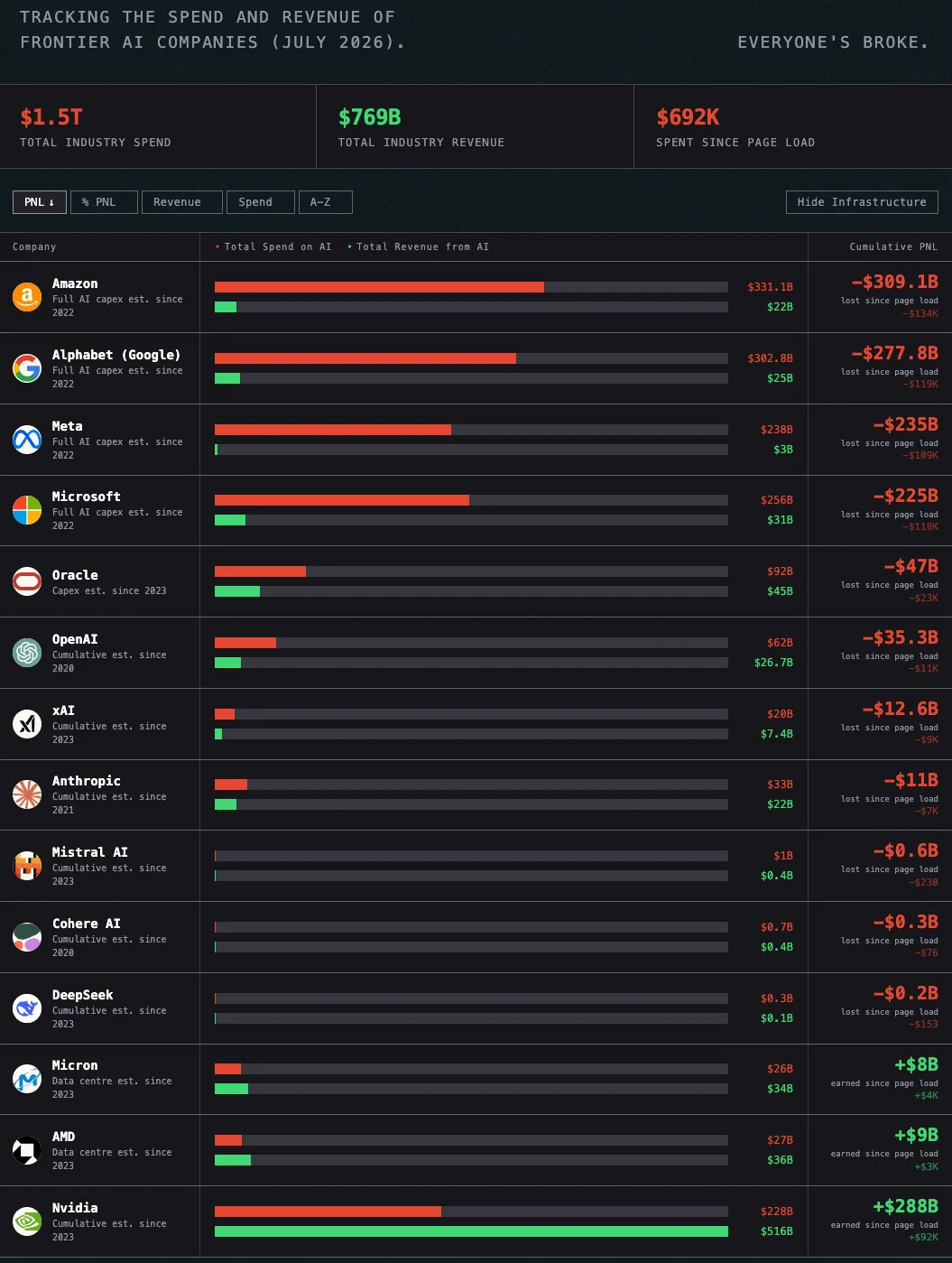Viewport: 952px width, 1263px height.
Task: Click the Mistral AI logo icon
Action: (x=27, y=866)
